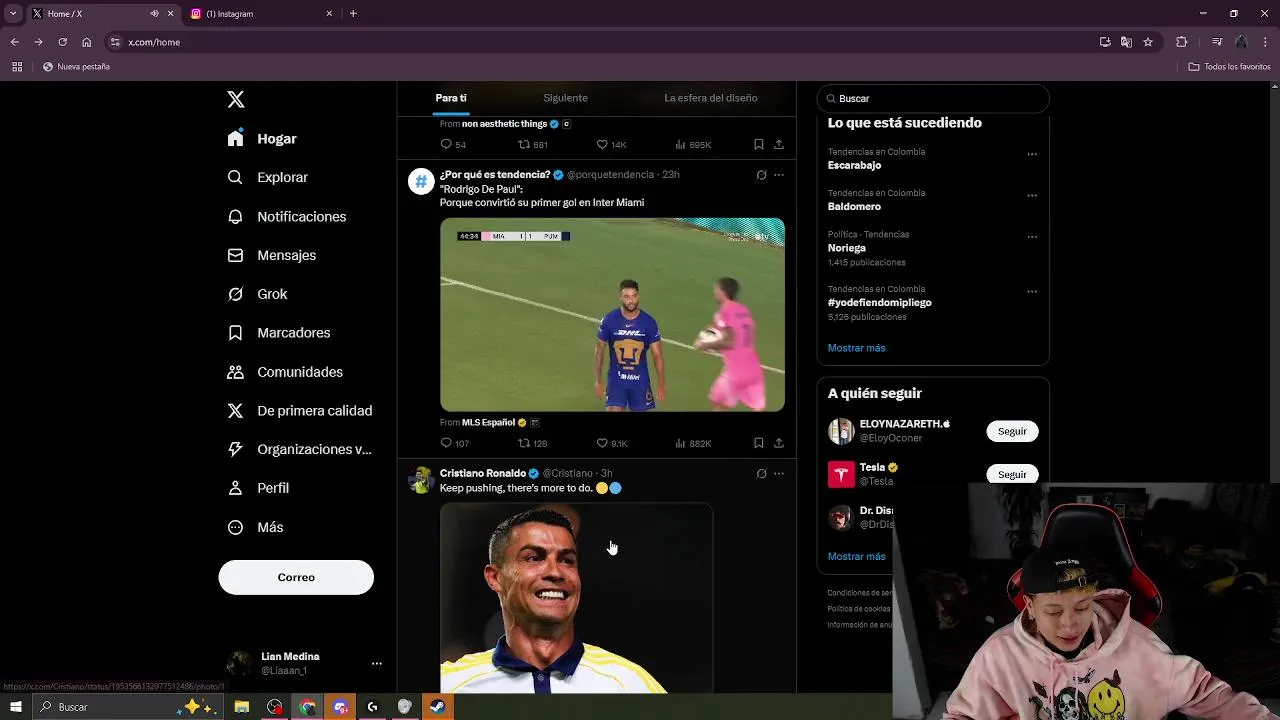Click the Buscar search field on X
This screenshot has width=1280, height=720.
(933, 99)
